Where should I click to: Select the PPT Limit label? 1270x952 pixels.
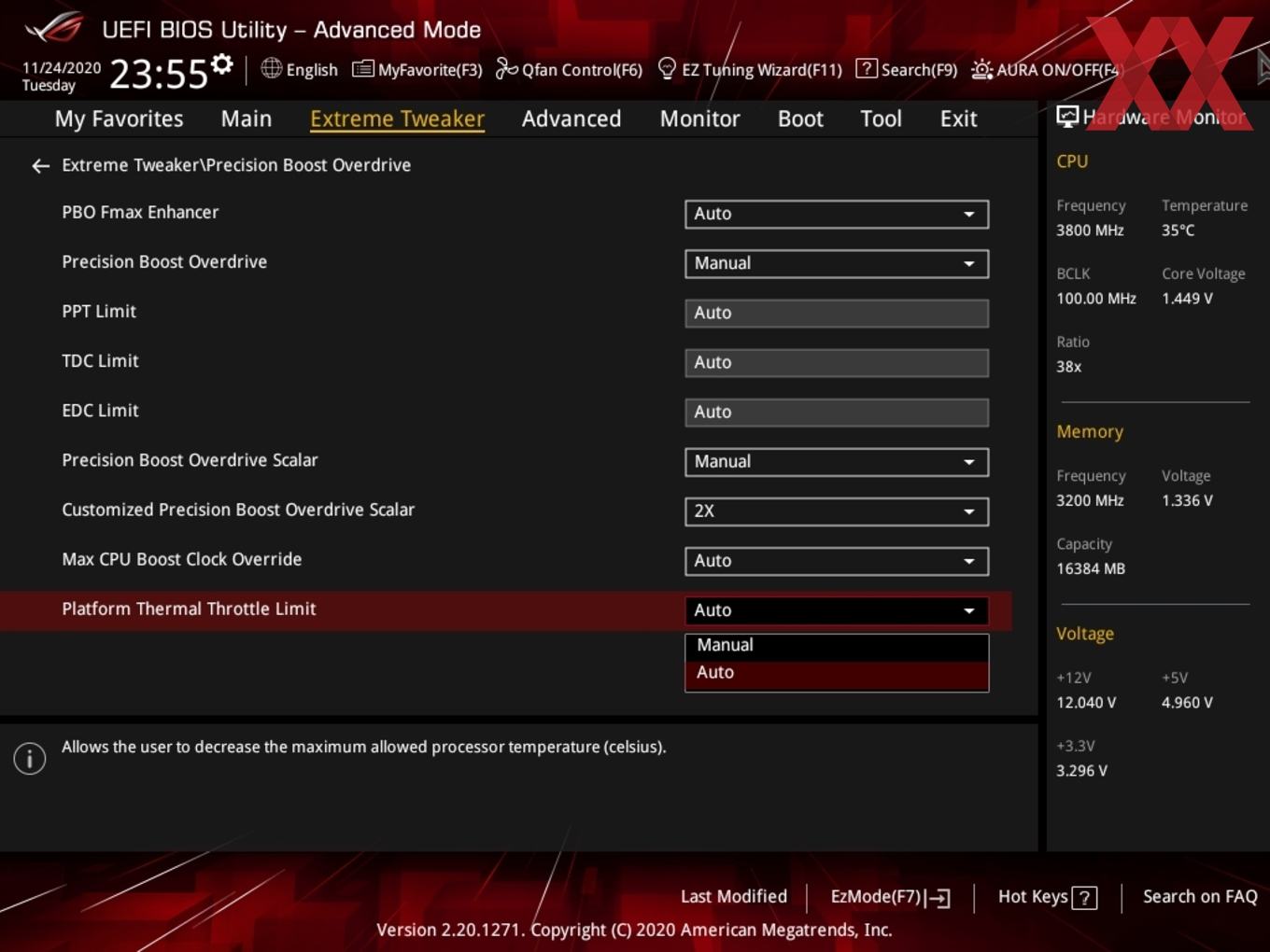[99, 312]
